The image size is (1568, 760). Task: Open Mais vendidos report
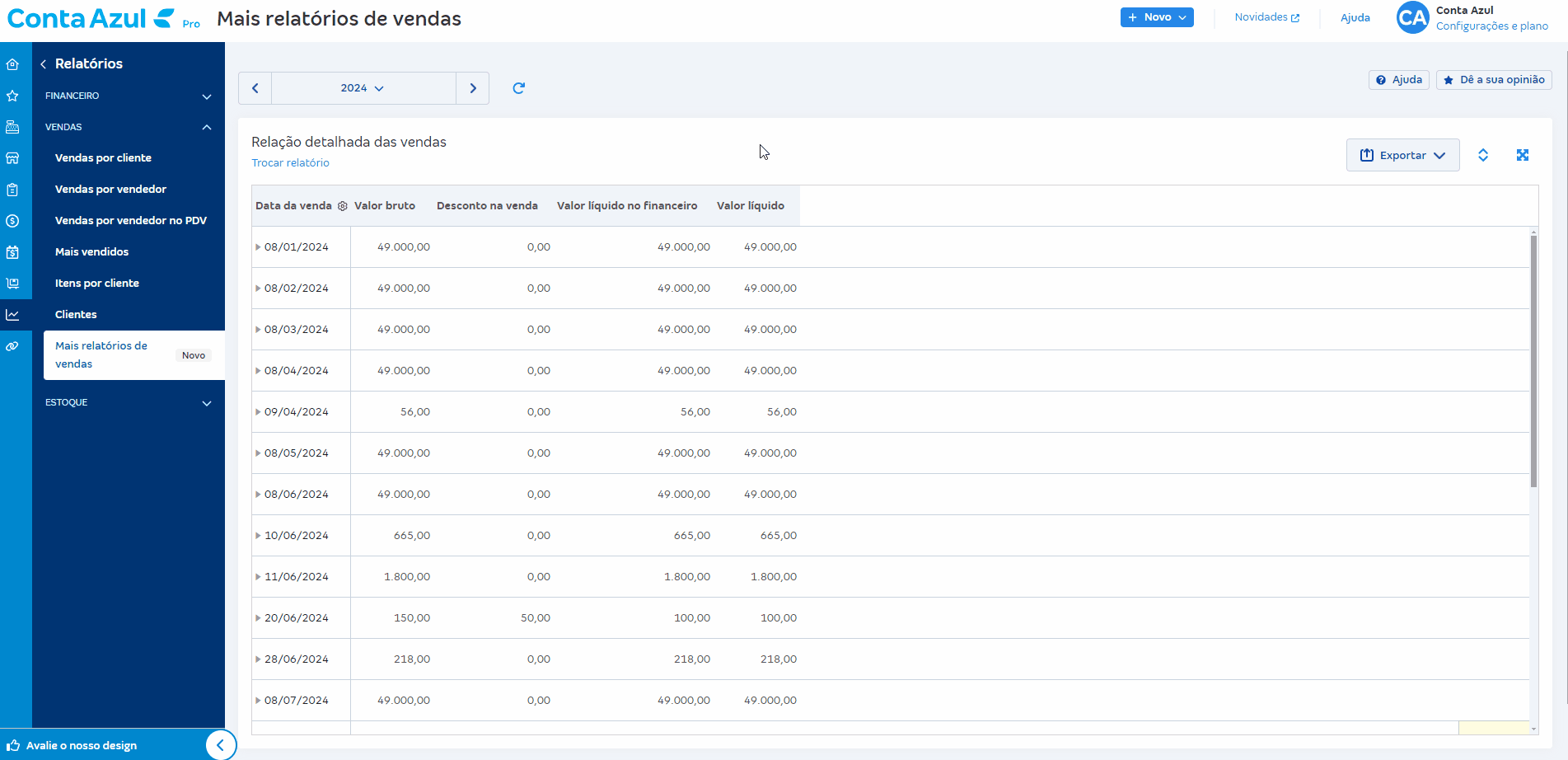(x=91, y=252)
